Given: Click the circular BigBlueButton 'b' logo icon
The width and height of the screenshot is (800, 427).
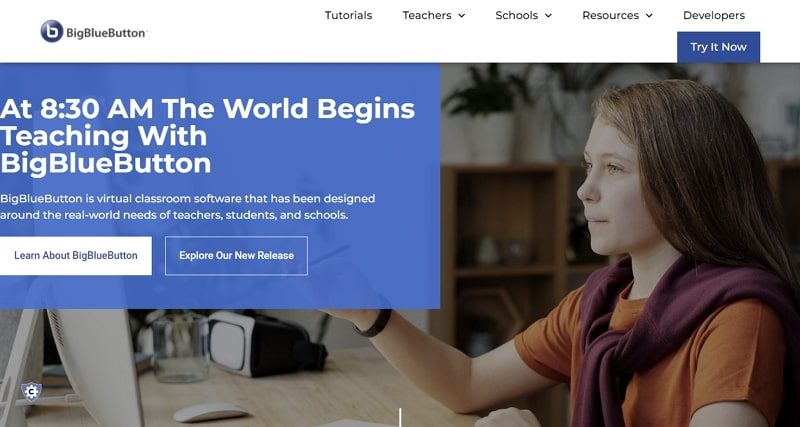Looking at the screenshot, I should (x=52, y=31).
